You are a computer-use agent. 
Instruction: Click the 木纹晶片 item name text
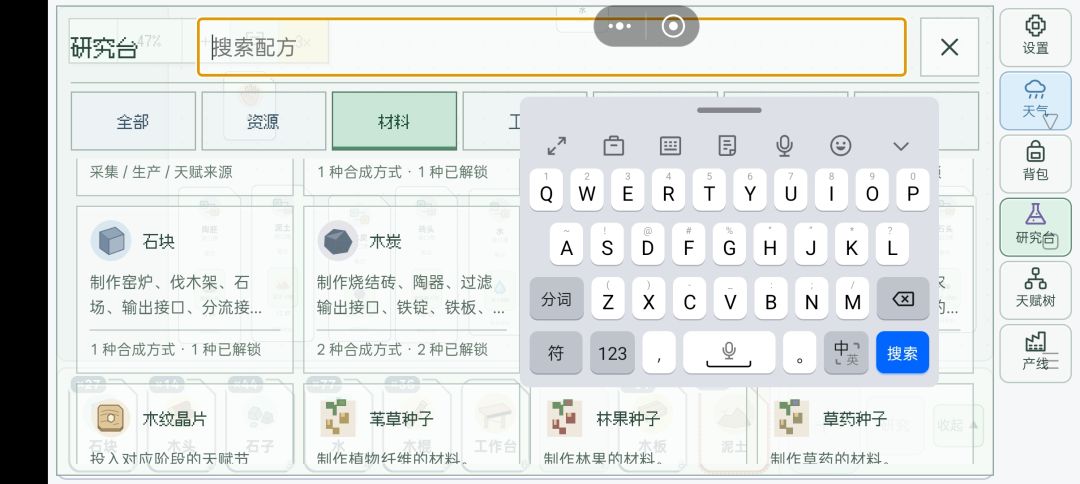[x=174, y=419]
